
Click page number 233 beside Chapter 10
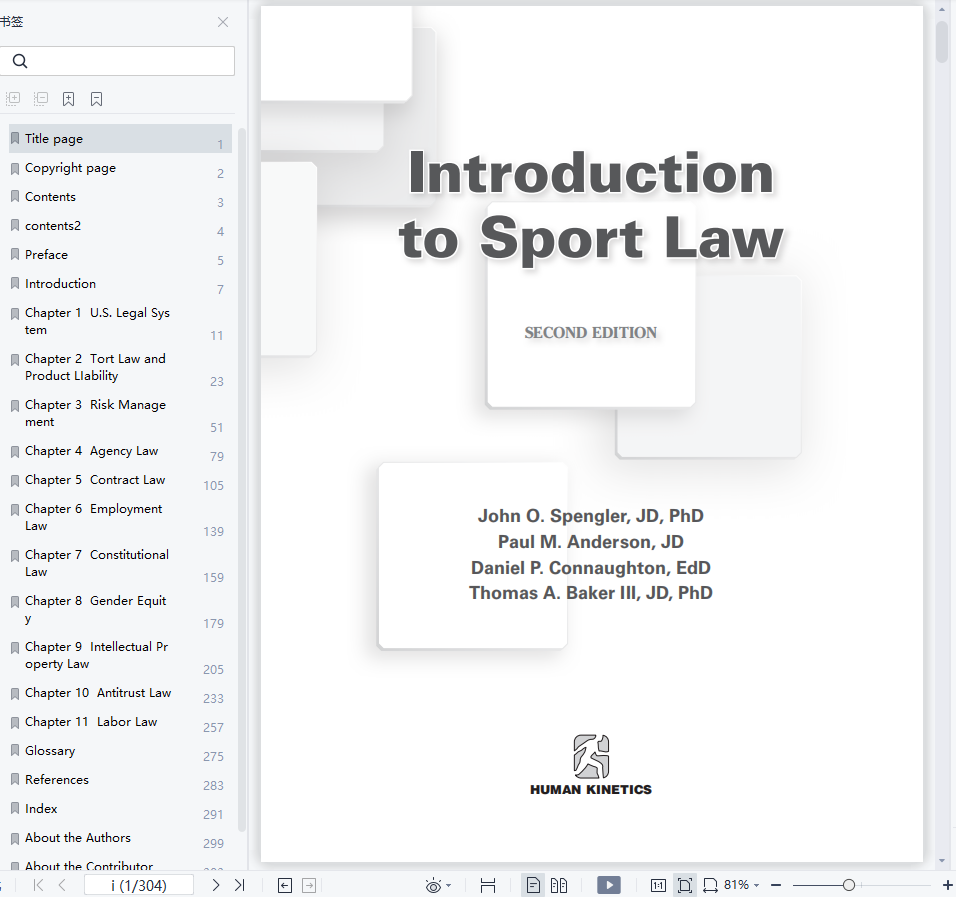click(x=213, y=698)
